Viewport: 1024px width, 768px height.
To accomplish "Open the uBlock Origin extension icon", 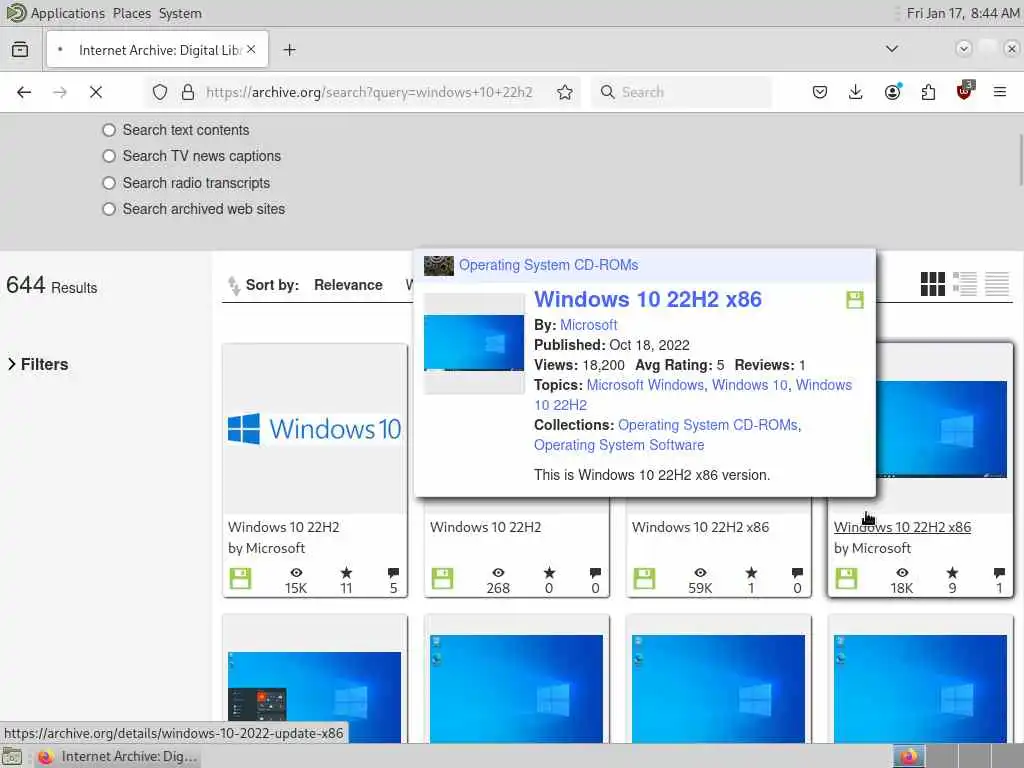I will [965, 91].
